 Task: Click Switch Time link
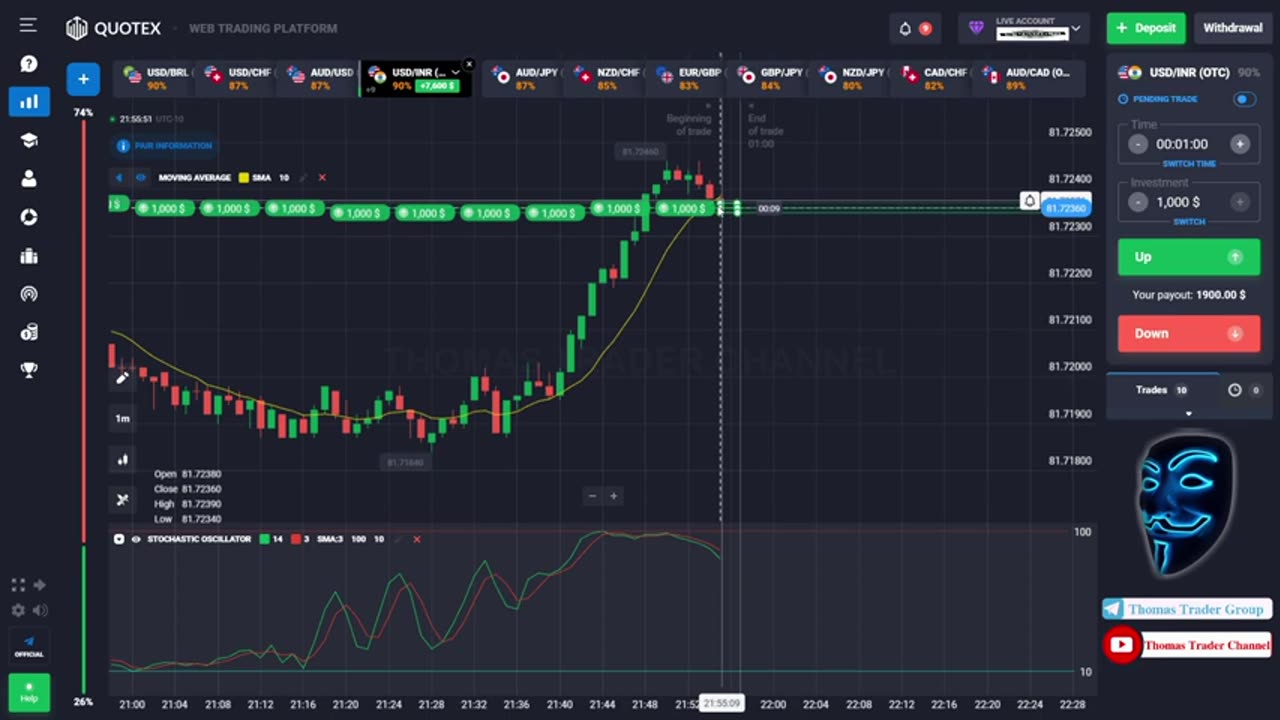[1188, 164]
